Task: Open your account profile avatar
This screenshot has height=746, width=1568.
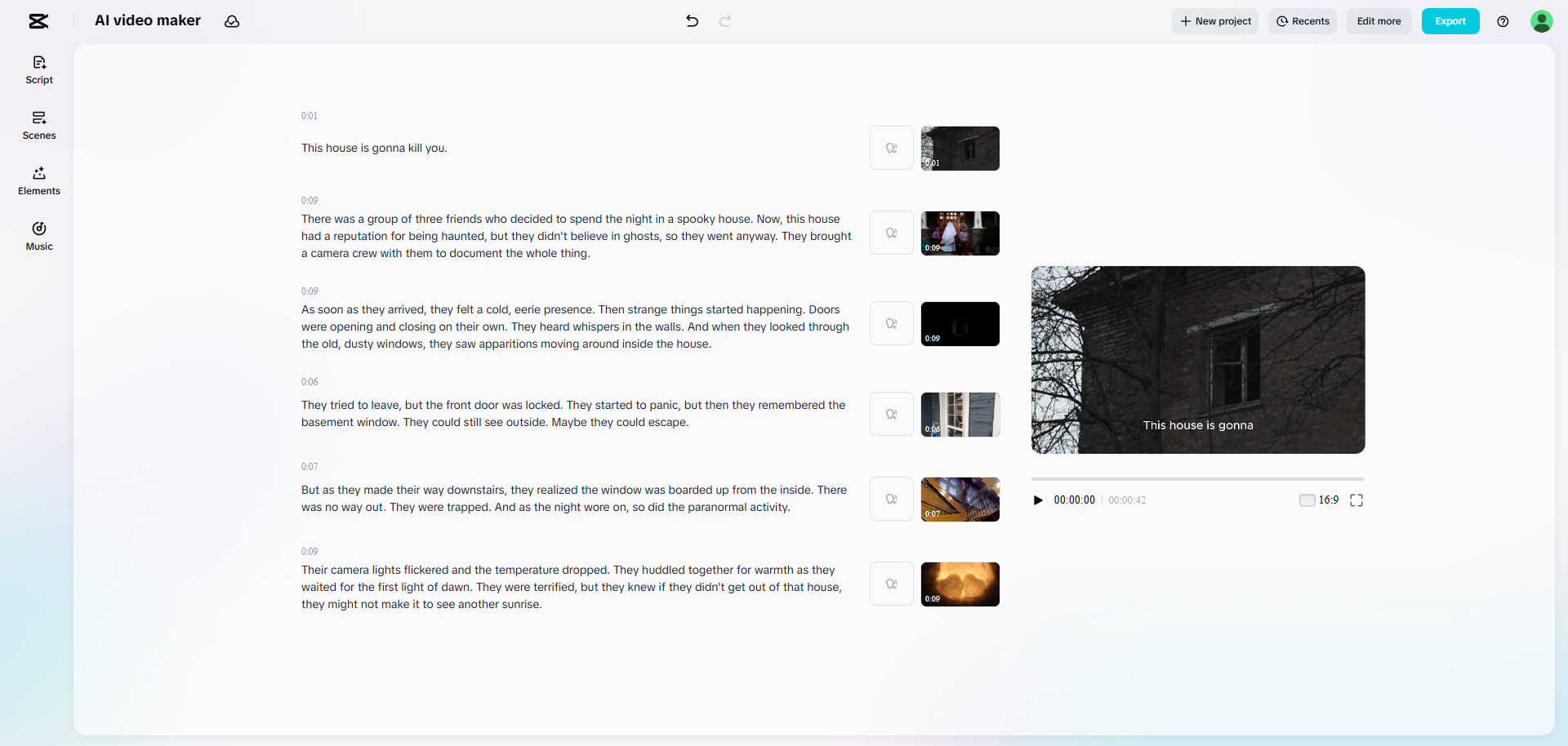Action: pos(1542,21)
